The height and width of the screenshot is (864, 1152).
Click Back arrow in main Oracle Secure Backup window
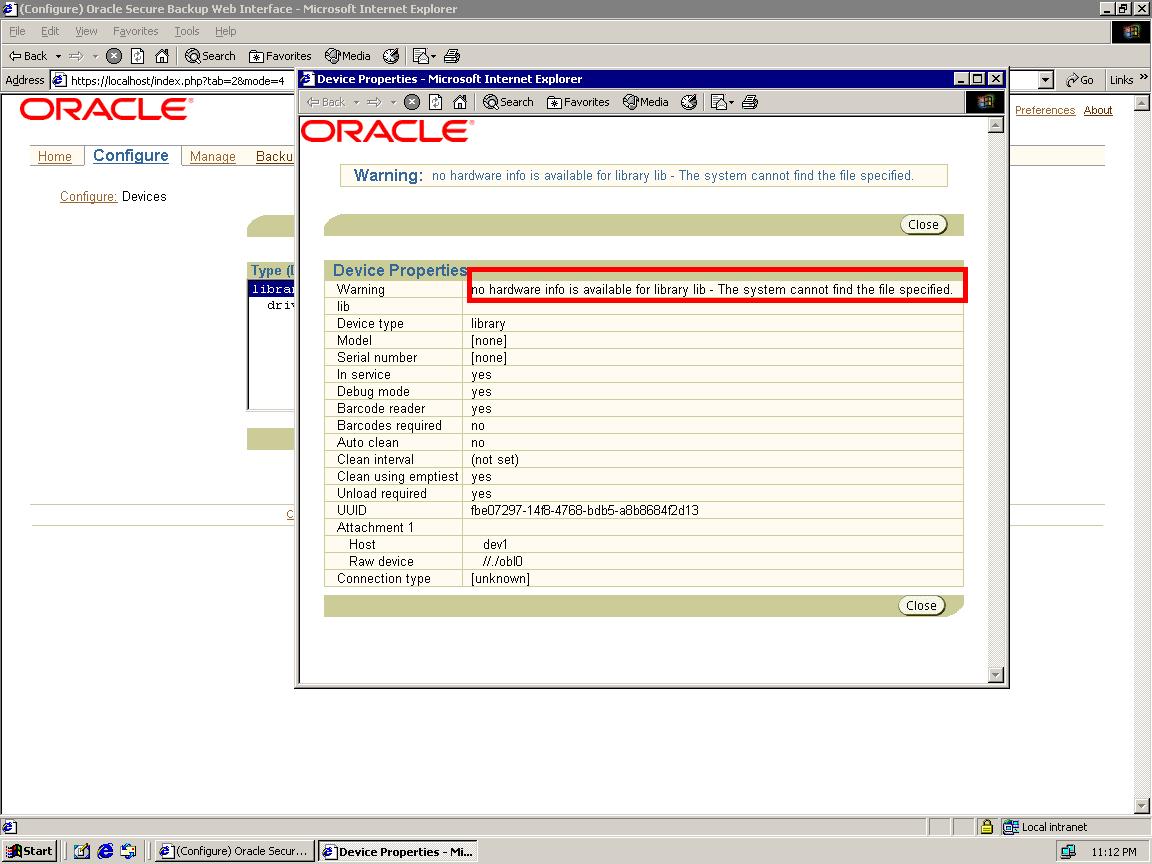coord(27,56)
